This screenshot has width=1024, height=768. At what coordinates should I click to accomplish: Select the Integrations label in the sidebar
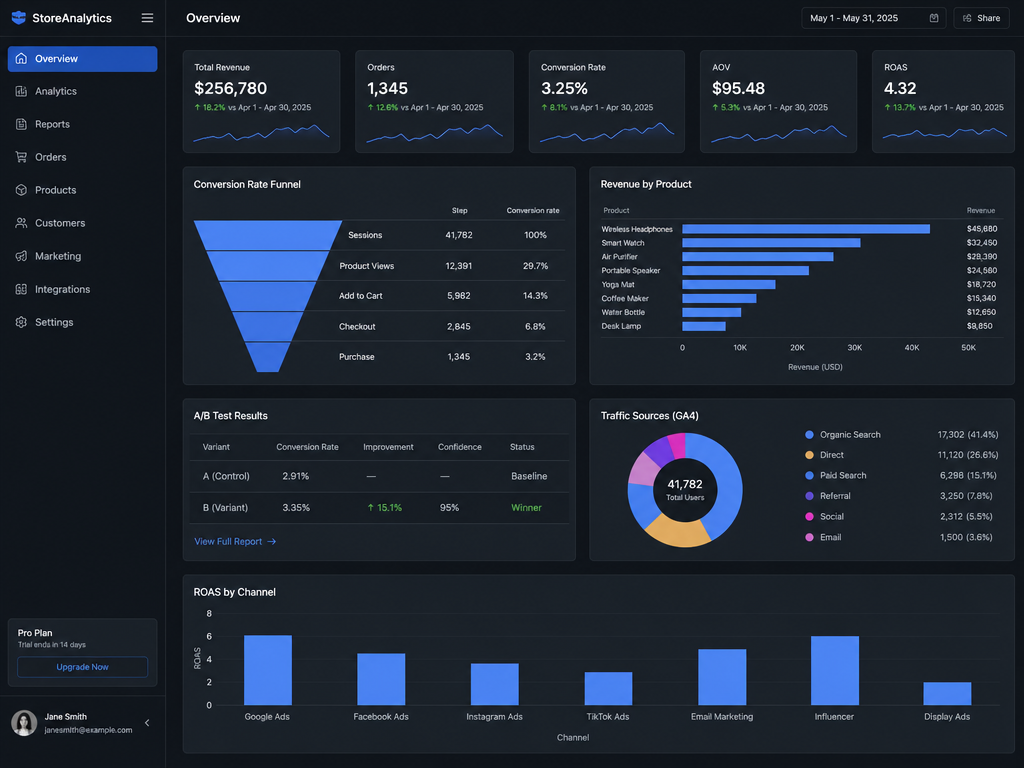pyautogui.click(x=63, y=289)
